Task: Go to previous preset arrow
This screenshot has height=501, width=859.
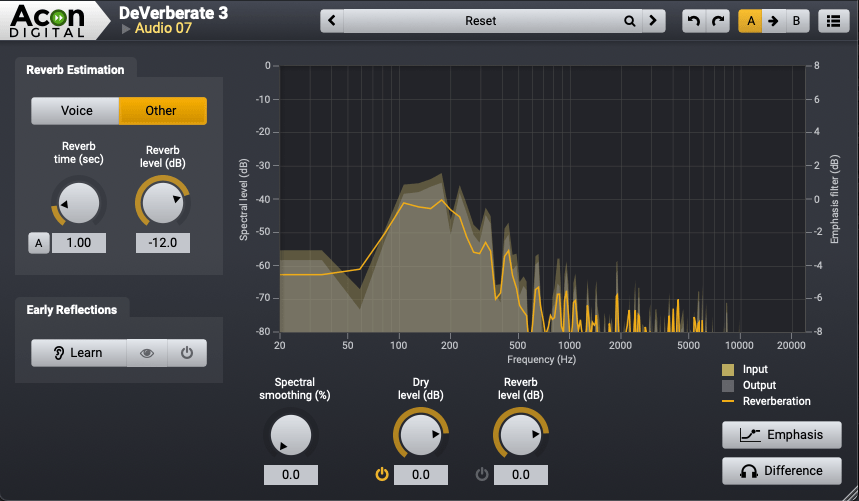Action: point(332,20)
